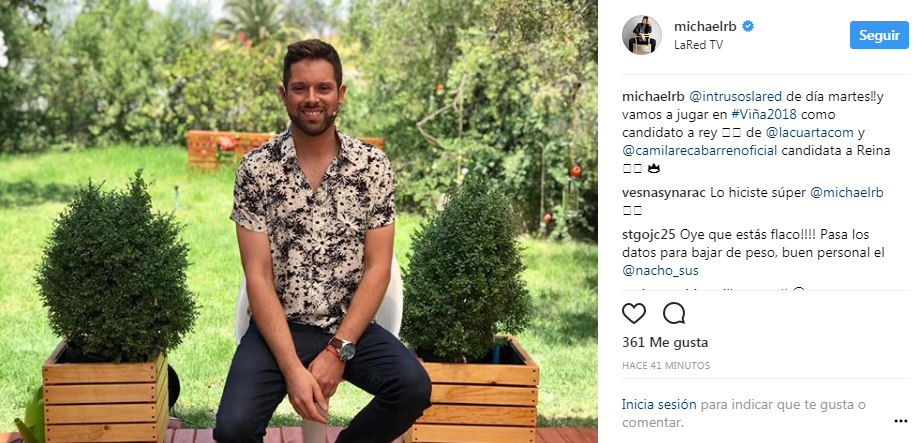This screenshot has height=443, width=915.
Task: Visit the @nacho_sus mention
Action: tap(660, 271)
